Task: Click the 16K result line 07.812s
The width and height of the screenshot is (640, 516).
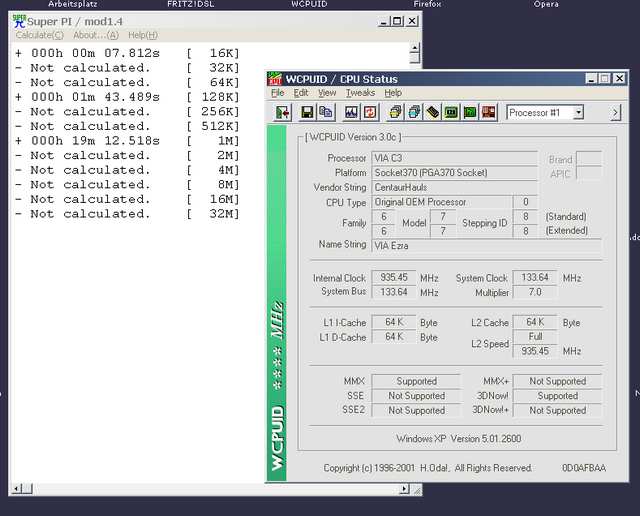Action: [127, 53]
